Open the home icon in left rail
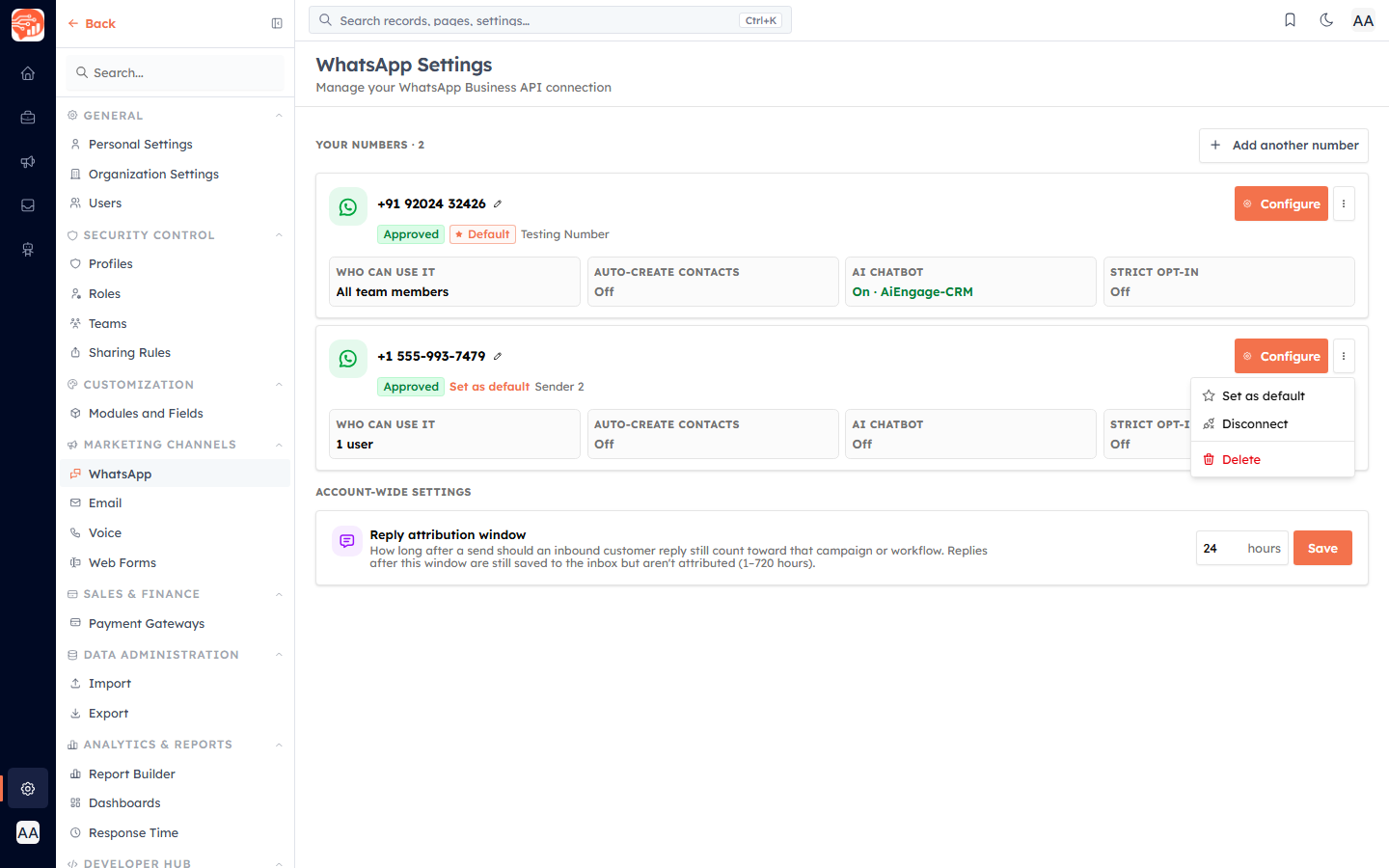 [x=28, y=73]
